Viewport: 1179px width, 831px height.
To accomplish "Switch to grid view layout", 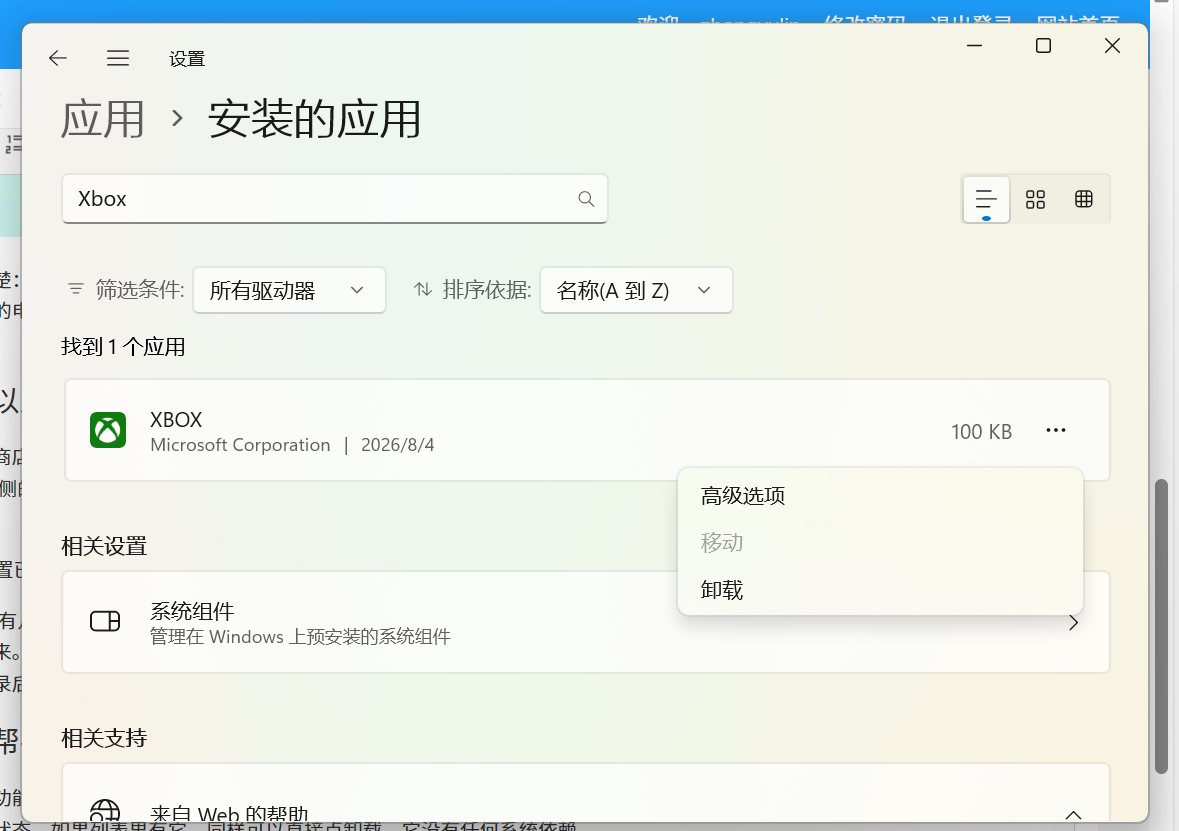I will [x=1035, y=199].
